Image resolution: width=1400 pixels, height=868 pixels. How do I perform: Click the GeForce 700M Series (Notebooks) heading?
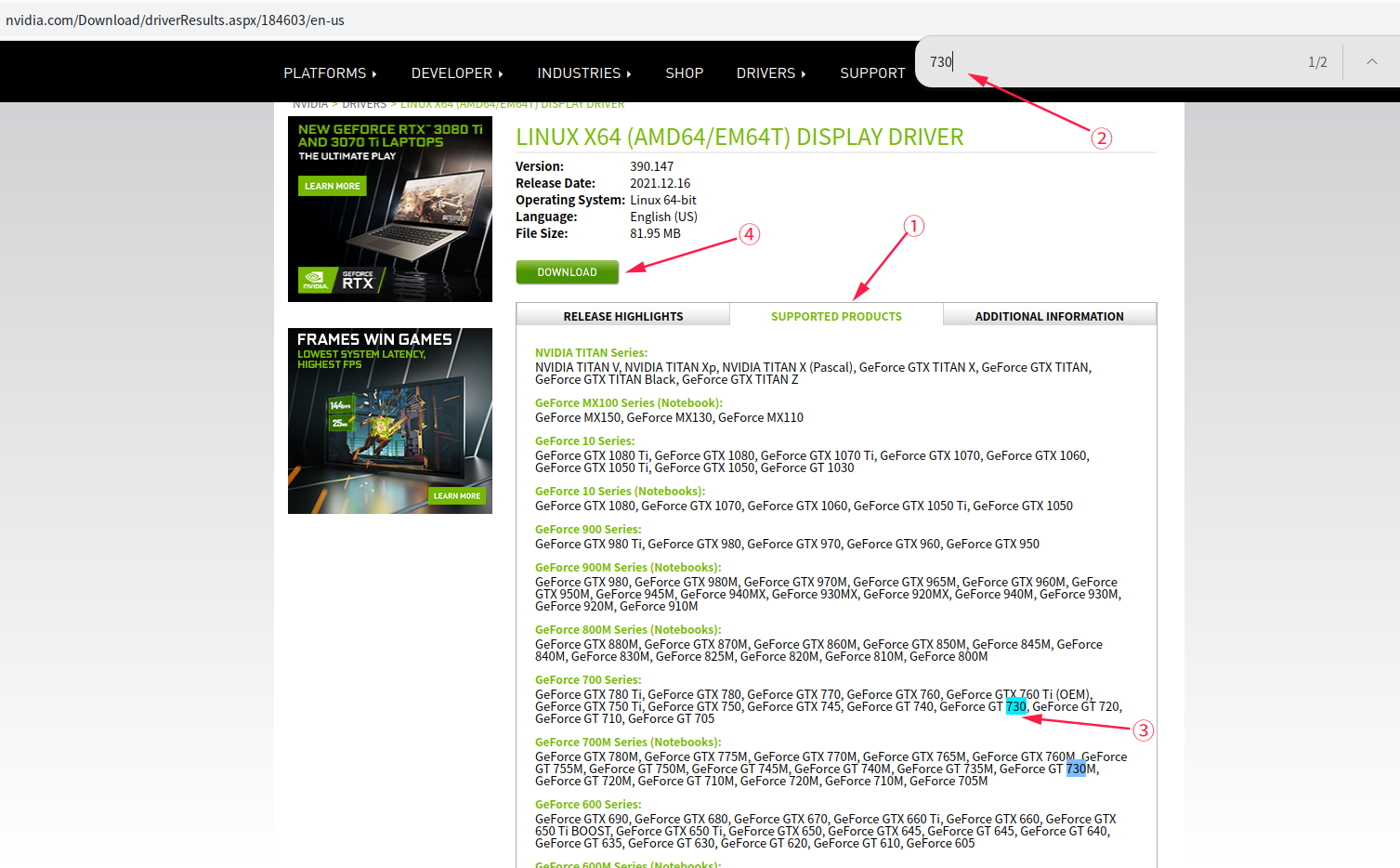(628, 742)
